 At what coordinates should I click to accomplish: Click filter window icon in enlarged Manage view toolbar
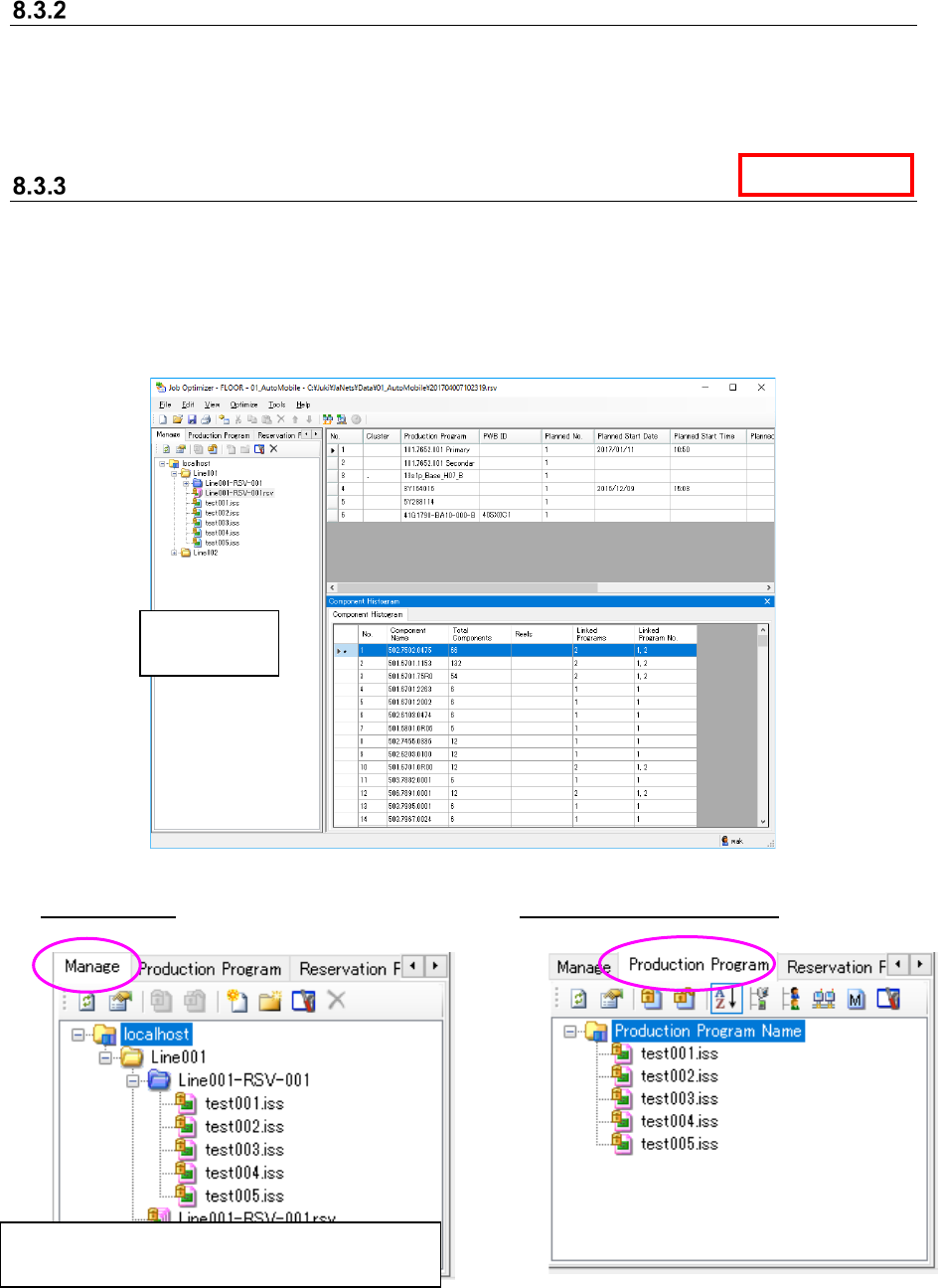(303, 1001)
